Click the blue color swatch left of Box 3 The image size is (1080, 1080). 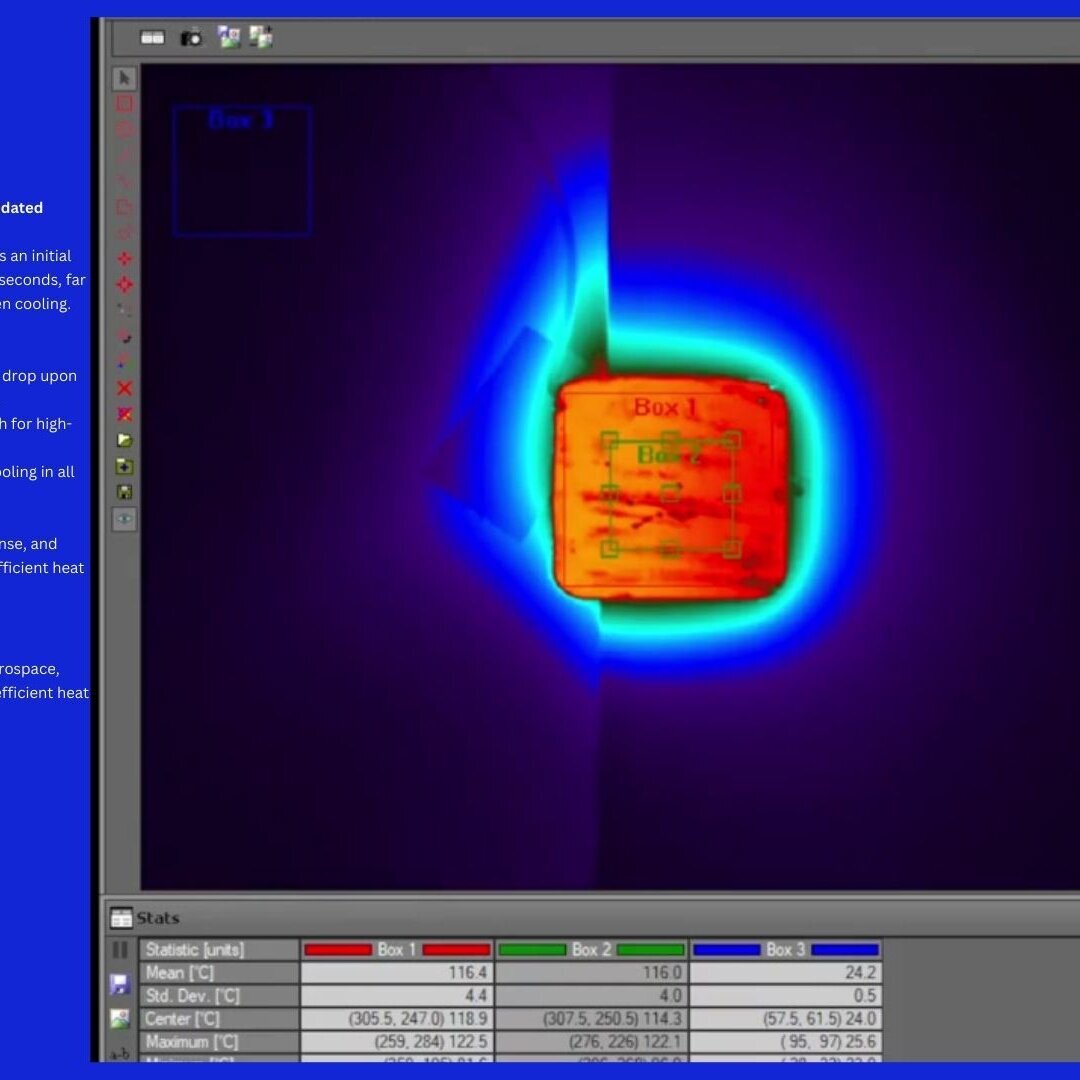pyautogui.click(x=727, y=950)
